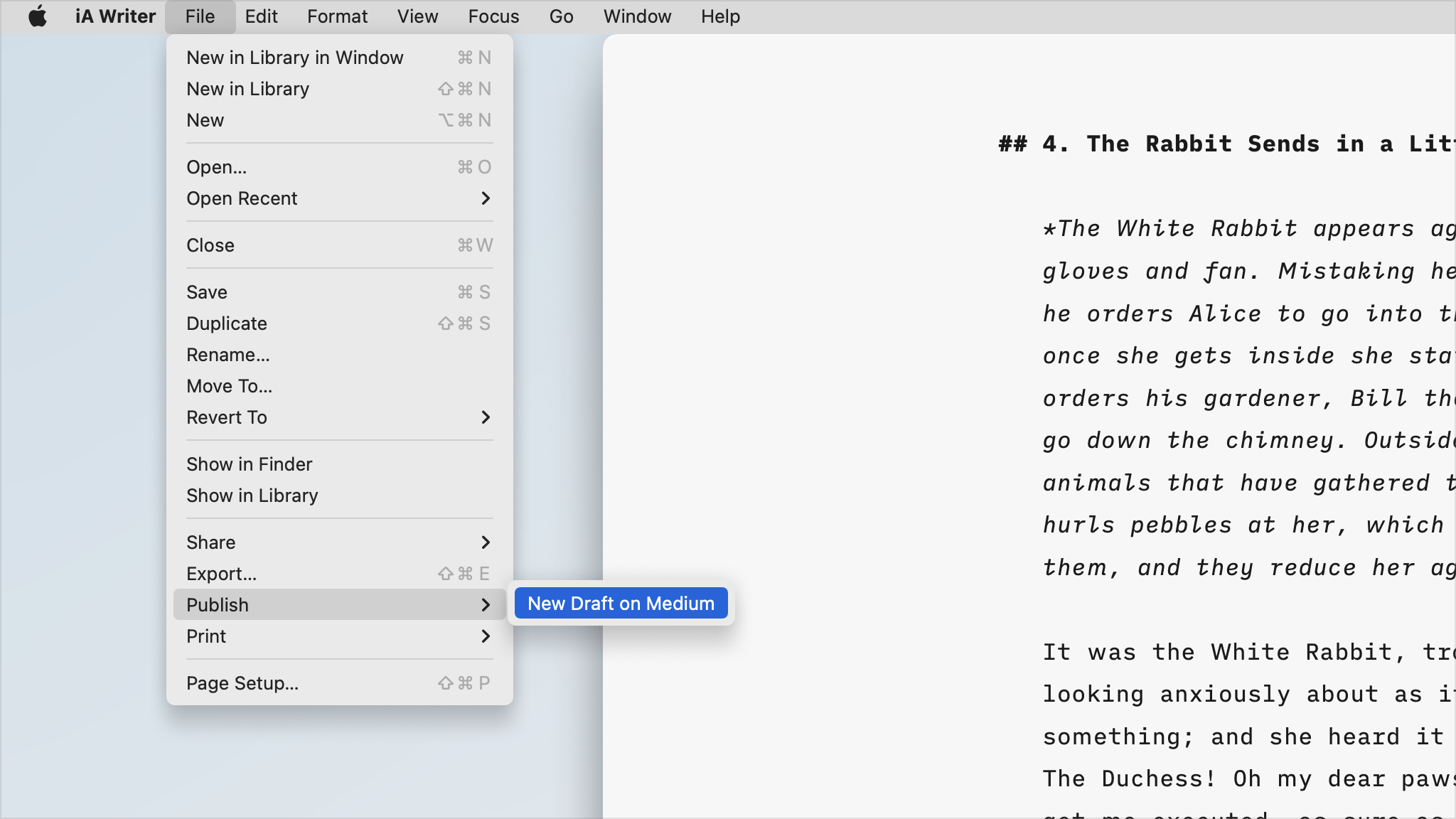Expand the Share submenu
Viewport: 1456px width, 819px height.
point(339,542)
